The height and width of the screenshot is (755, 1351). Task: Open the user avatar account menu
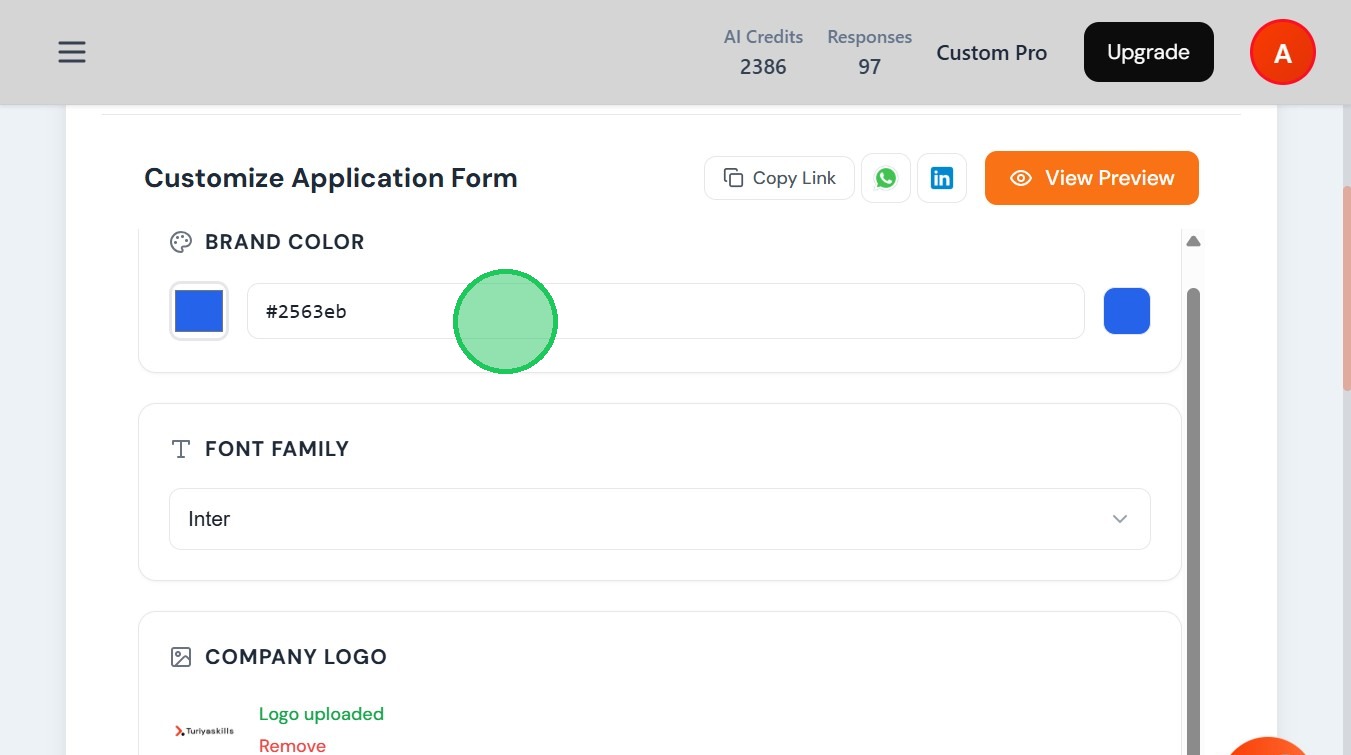1282,53
